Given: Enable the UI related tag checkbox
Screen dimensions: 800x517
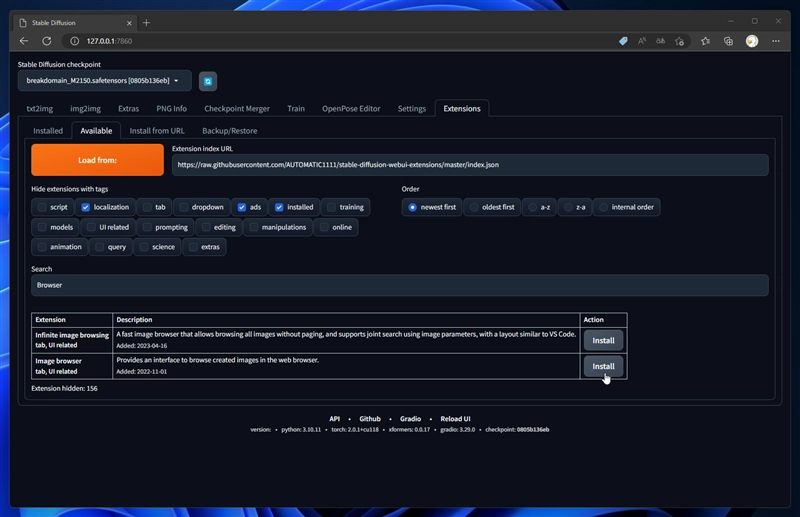Looking at the screenshot, I should [91, 227].
